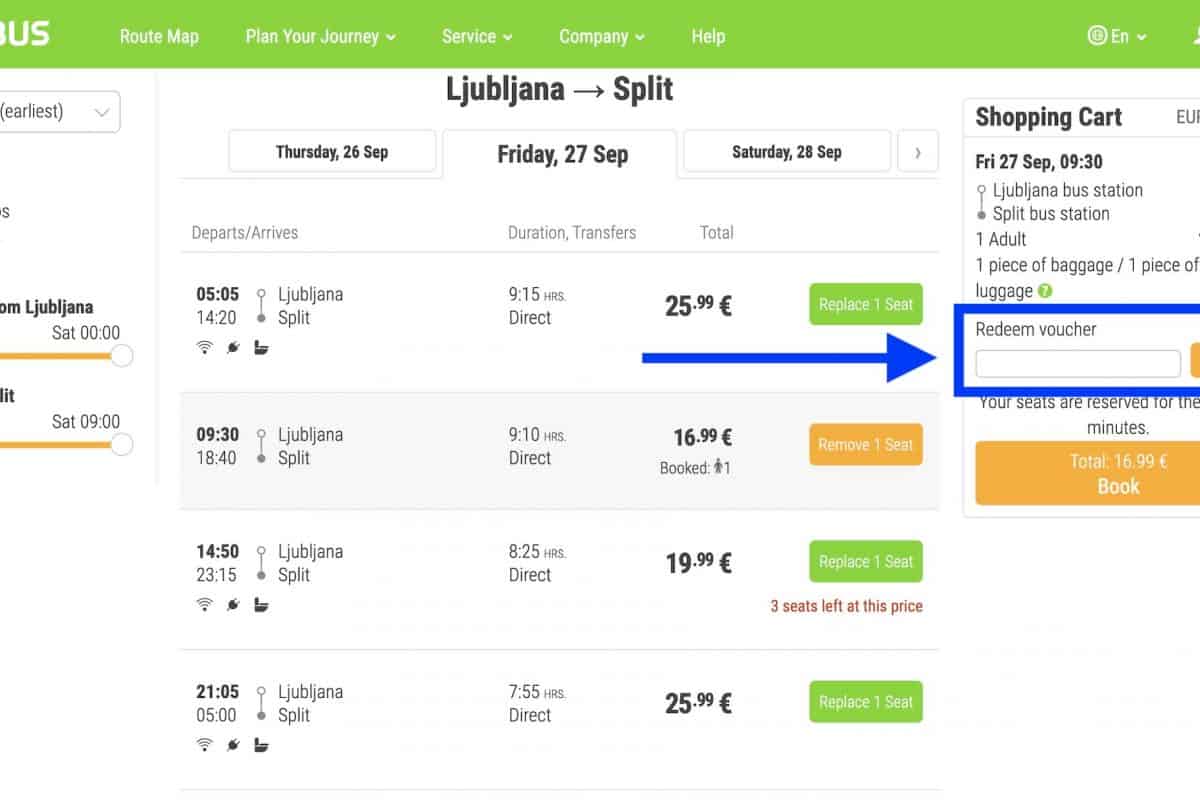This screenshot has width=1200, height=800.
Task: Click the globe language icon
Action: tap(1097, 36)
